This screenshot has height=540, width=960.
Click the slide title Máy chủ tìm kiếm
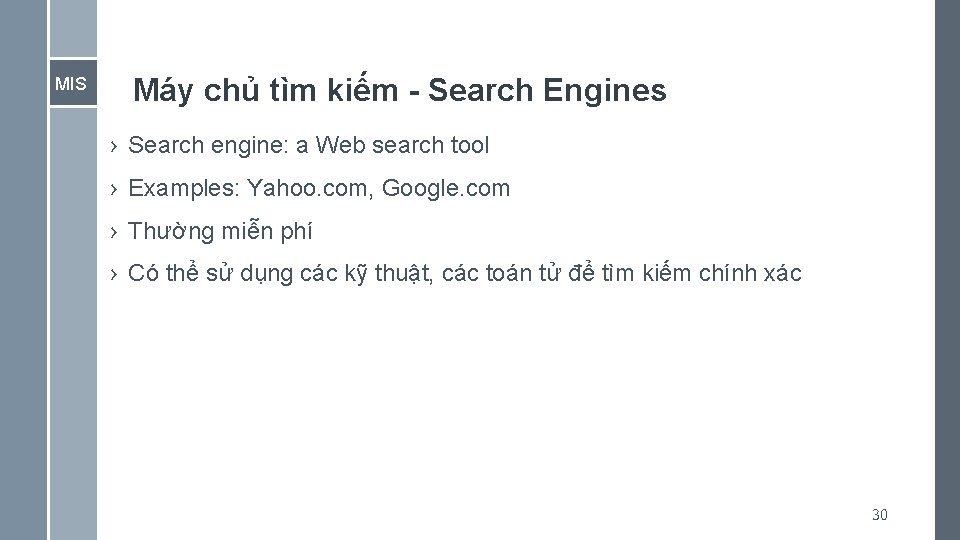tap(272, 91)
